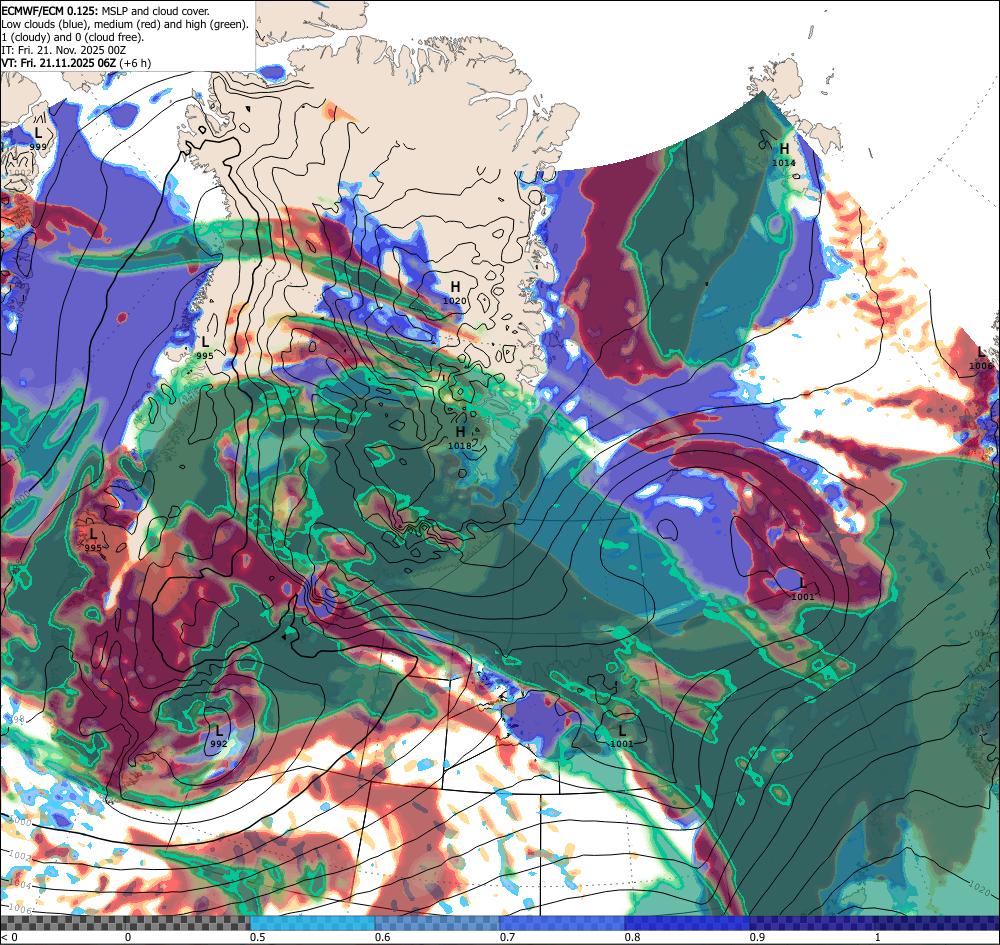The image size is (1000, 945).
Task: Click the '1' colorbar label
Action: tap(878, 937)
